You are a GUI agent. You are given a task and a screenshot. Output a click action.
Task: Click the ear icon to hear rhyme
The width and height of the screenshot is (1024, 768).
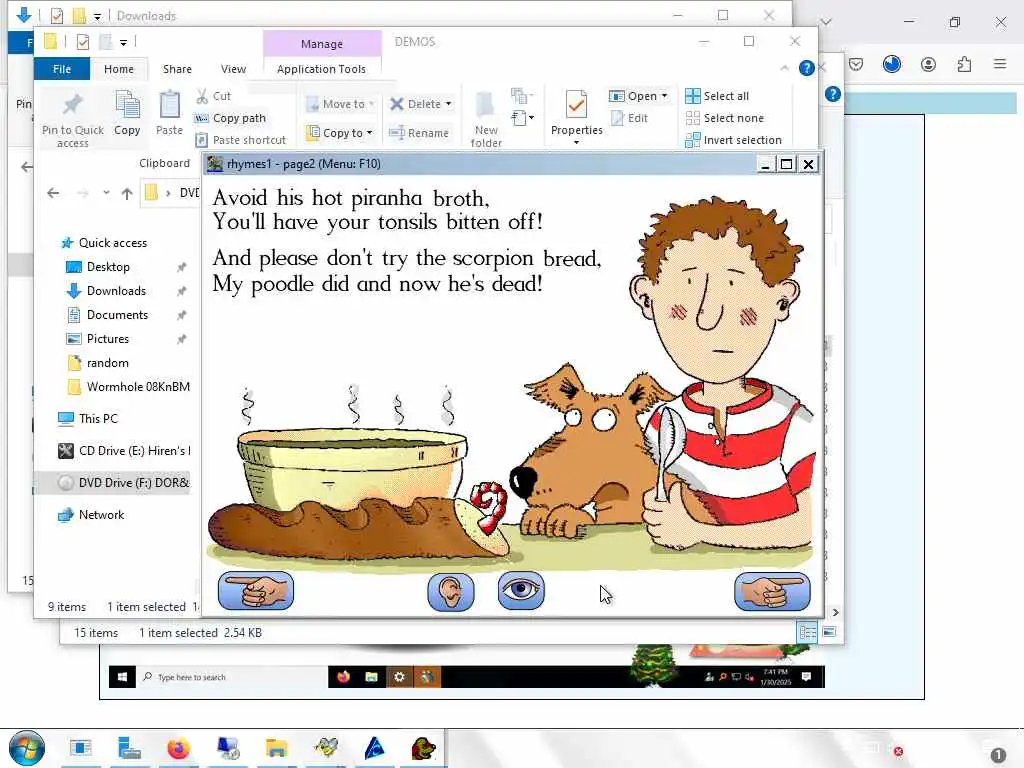(451, 592)
